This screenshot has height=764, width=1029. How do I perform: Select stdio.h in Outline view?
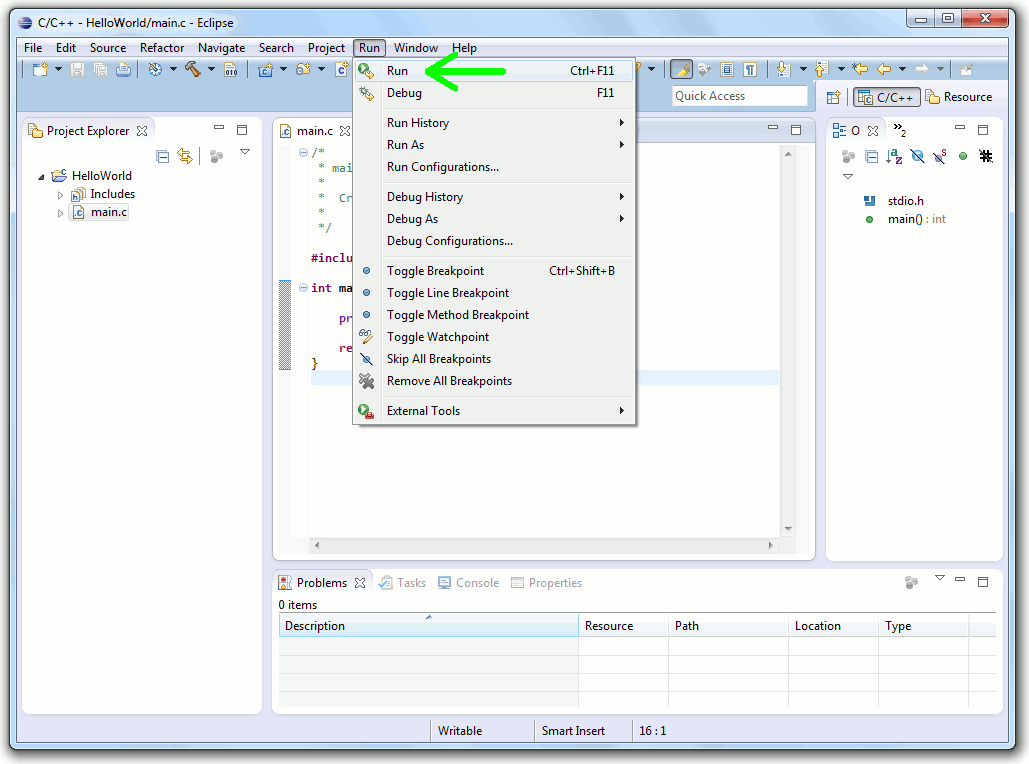(894, 201)
